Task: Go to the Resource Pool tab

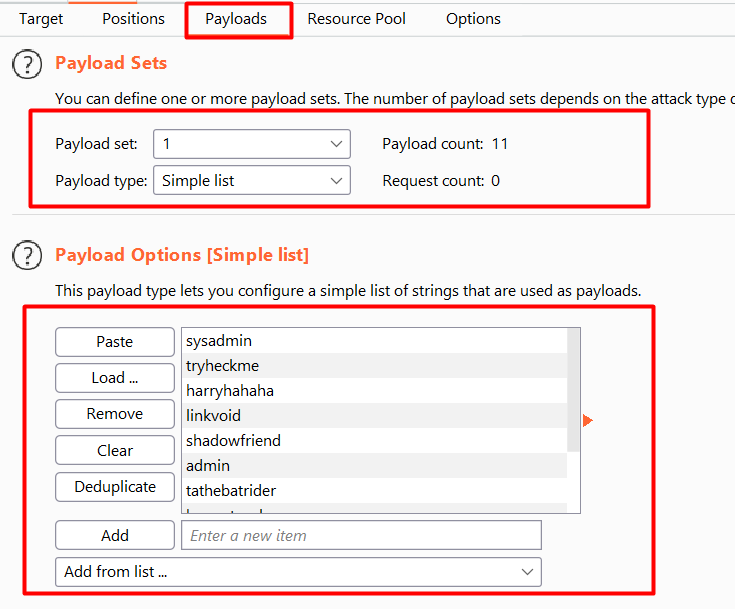Action: pos(356,19)
